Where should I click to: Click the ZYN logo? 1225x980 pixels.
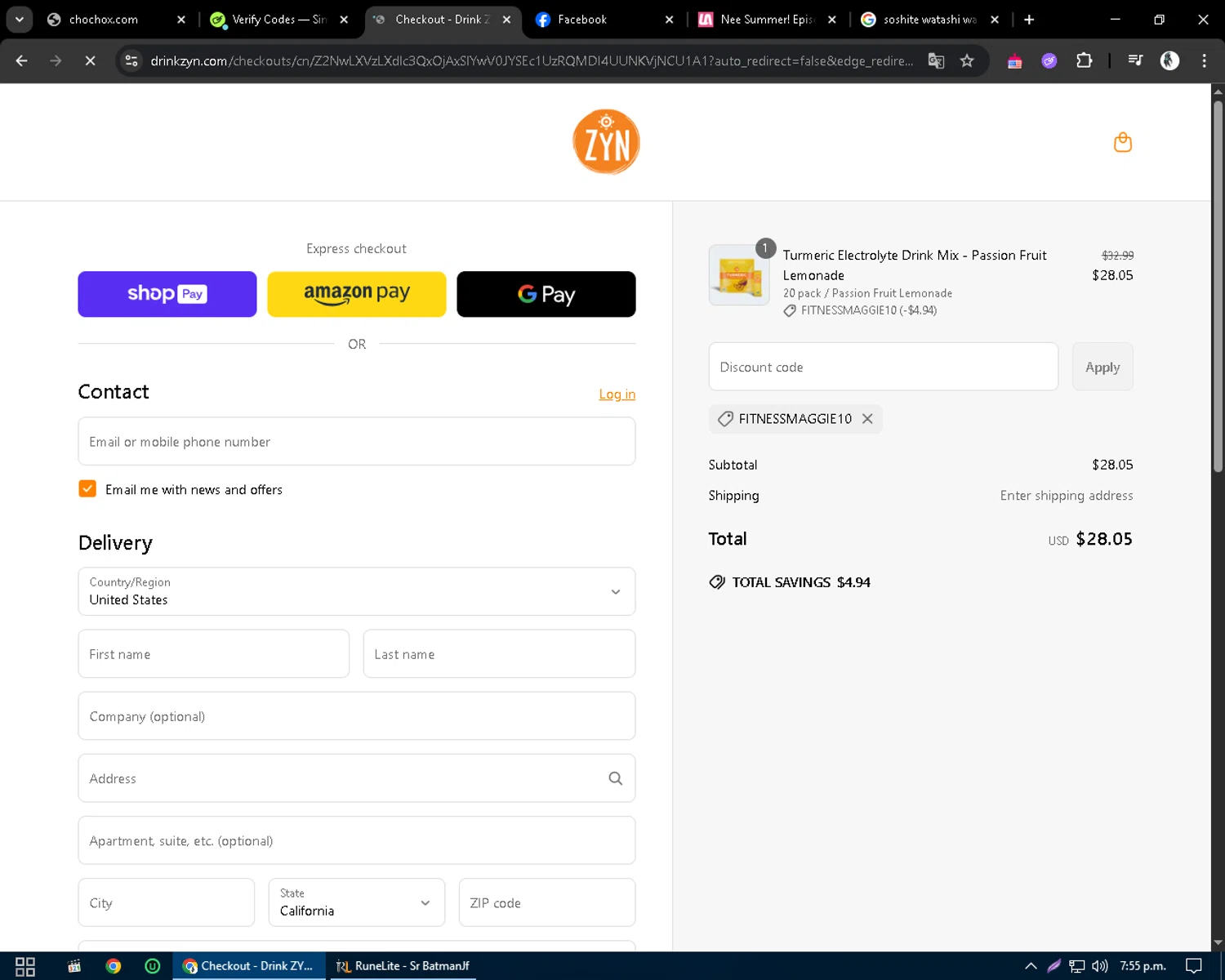pyautogui.click(x=606, y=142)
